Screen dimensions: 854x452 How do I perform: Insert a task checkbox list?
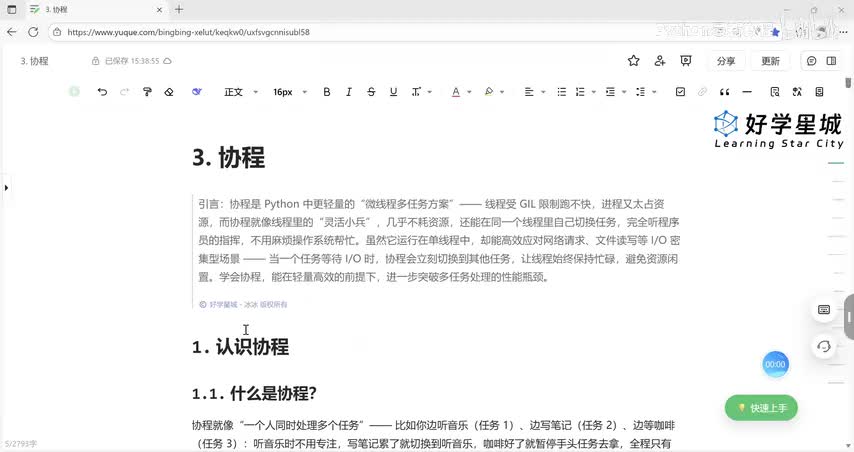point(680,92)
